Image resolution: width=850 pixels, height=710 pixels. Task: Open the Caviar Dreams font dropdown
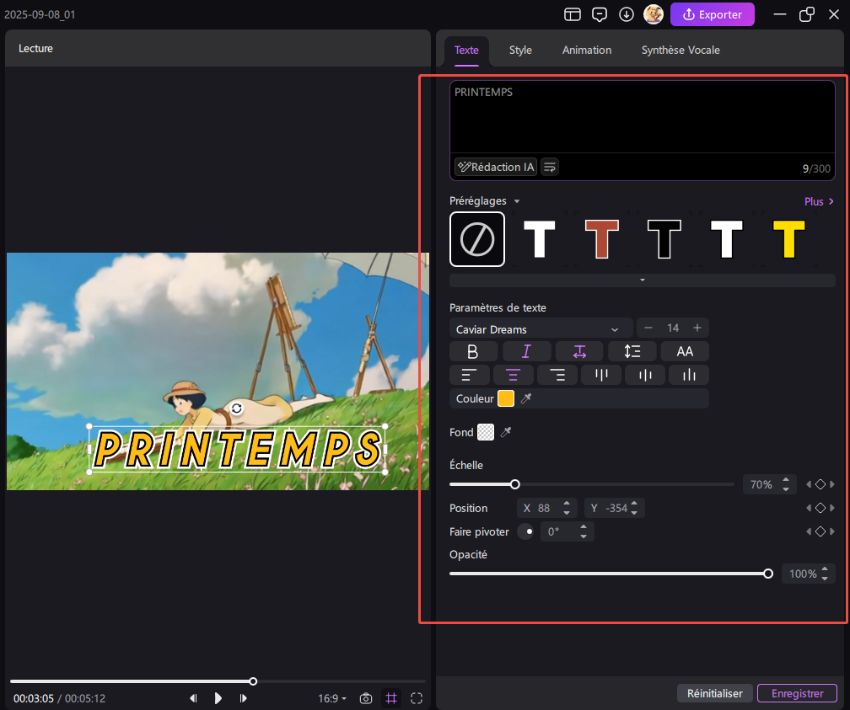tap(540, 329)
